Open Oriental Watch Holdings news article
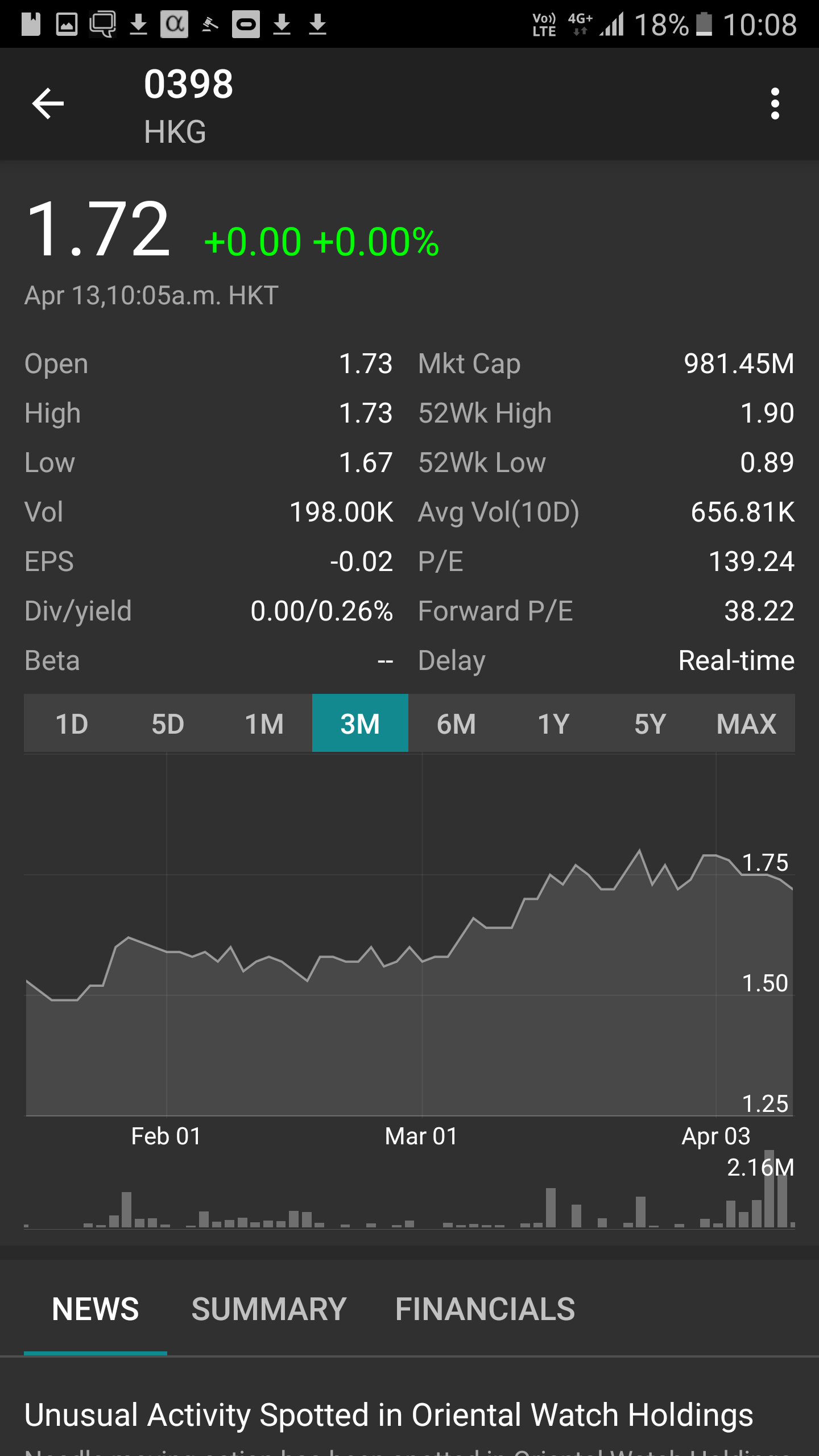Viewport: 819px width, 1456px height. tap(388, 1415)
